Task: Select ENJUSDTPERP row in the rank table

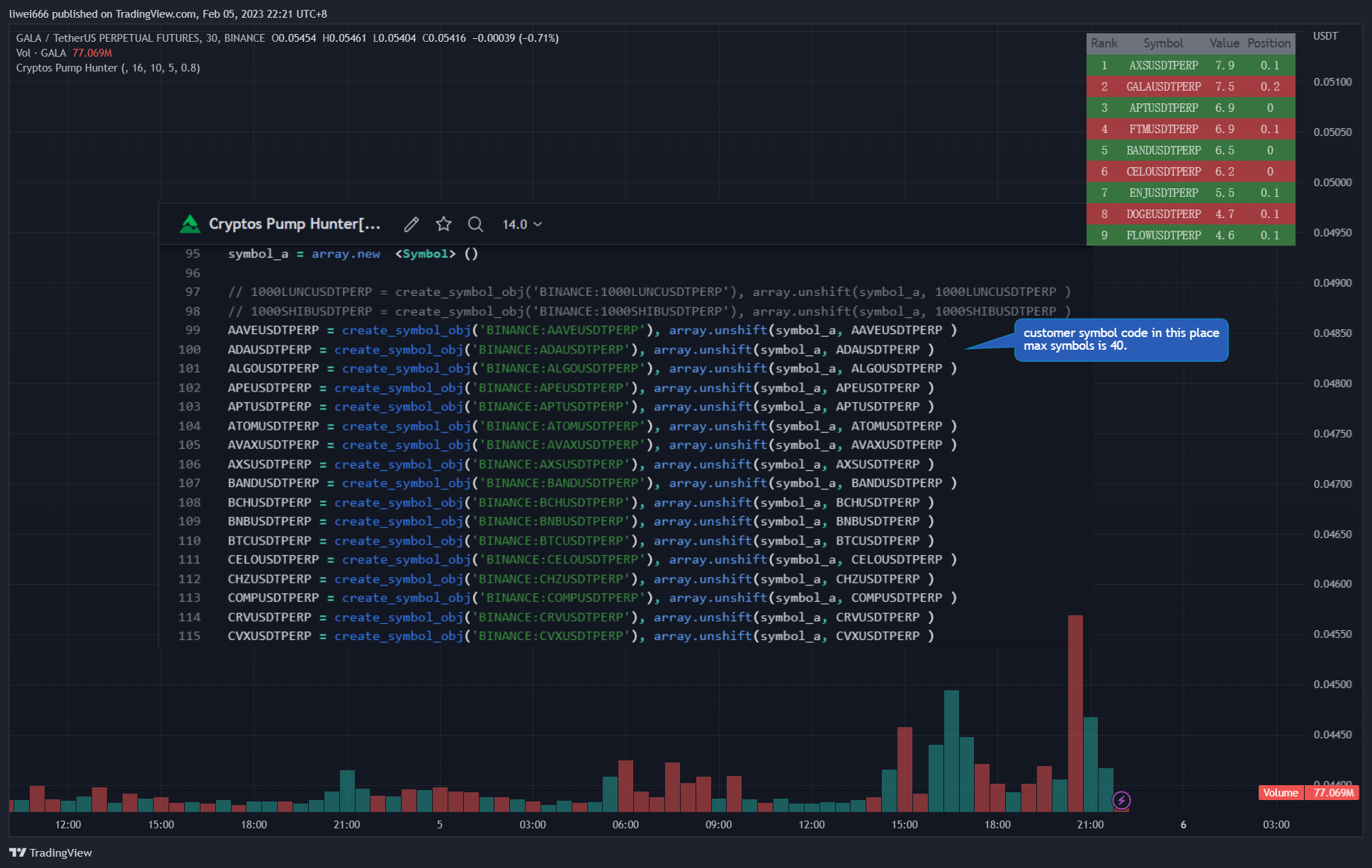Action: coord(1191,193)
